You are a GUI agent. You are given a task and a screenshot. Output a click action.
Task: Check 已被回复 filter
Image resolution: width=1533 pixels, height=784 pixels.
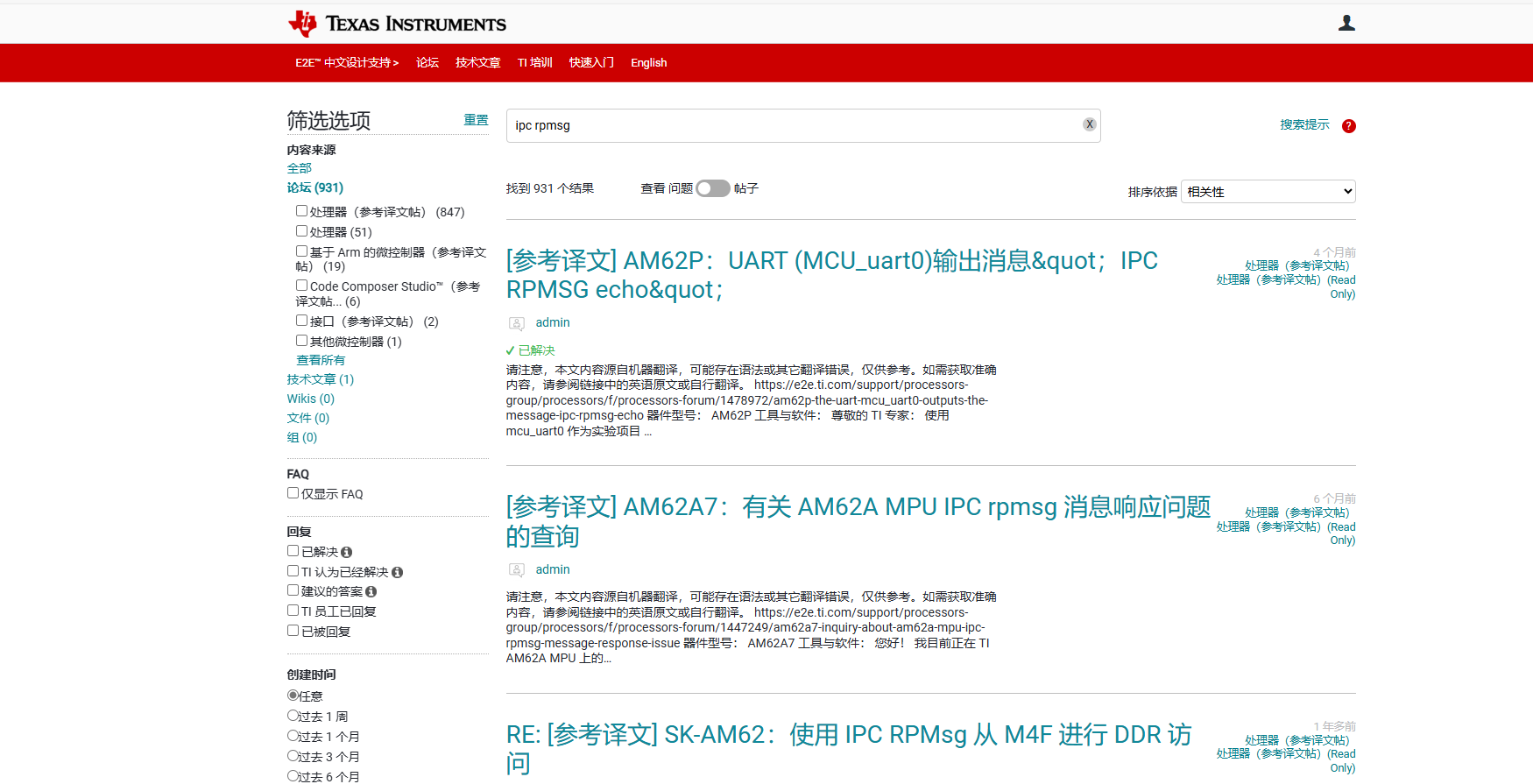293,631
